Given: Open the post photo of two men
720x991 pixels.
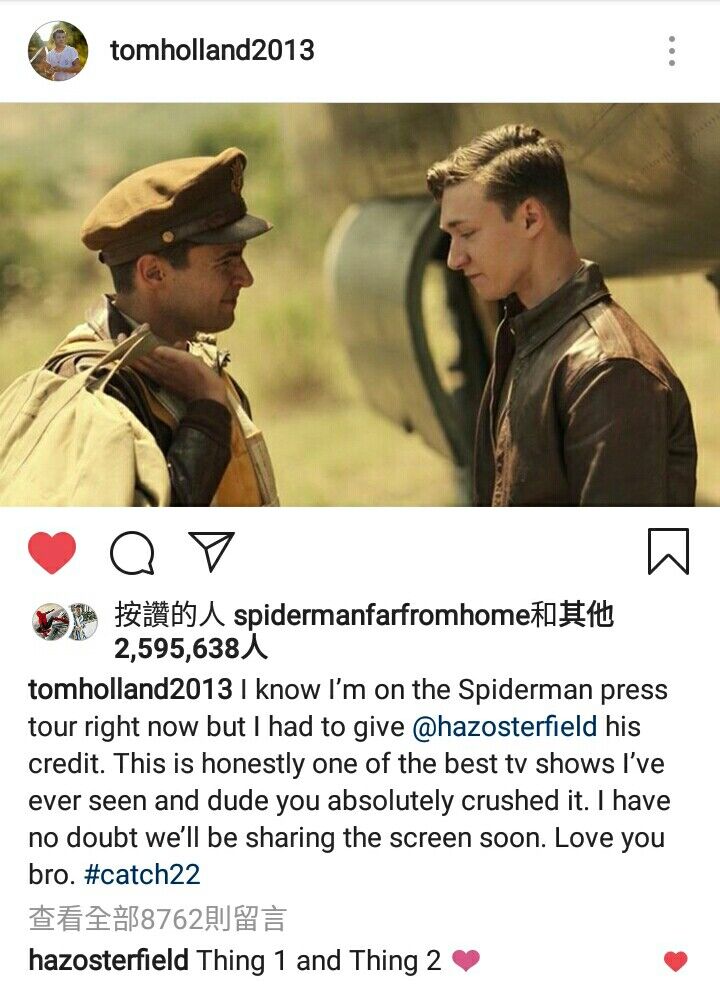Looking at the screenshot, I should point(360,305).
